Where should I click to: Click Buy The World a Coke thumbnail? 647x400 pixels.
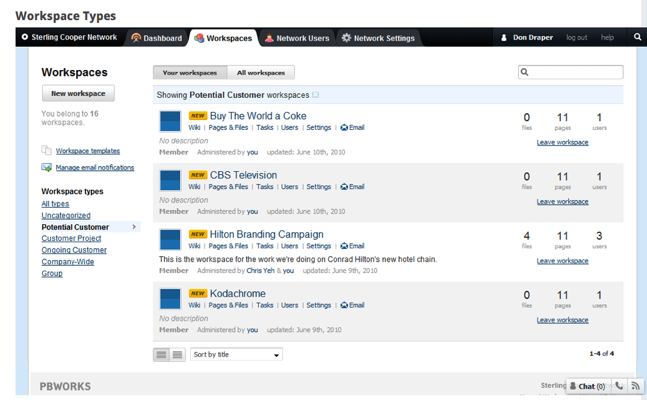170,121
